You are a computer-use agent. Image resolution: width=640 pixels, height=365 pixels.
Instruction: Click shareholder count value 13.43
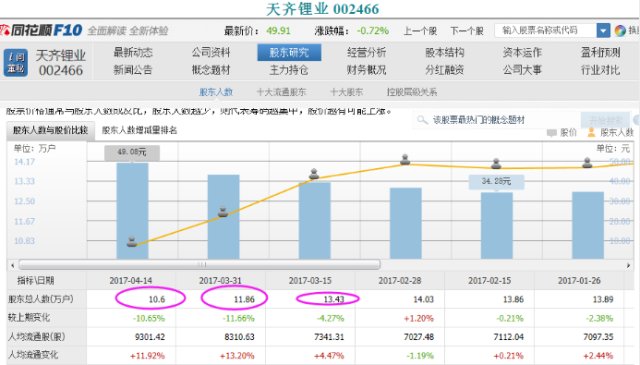pos(334,300)
